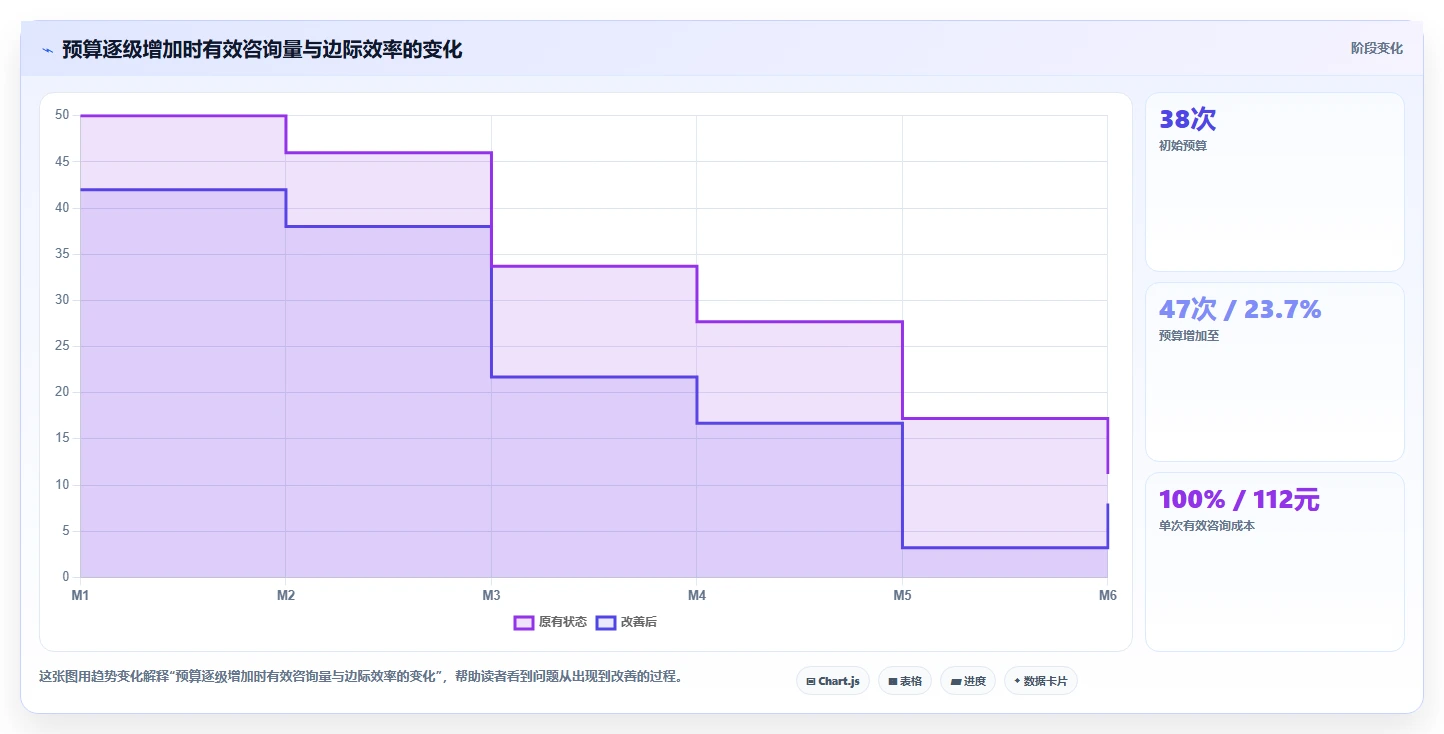Click the description text below the chart
Viewport: 1444px width, 734px height.
point(363,677)
